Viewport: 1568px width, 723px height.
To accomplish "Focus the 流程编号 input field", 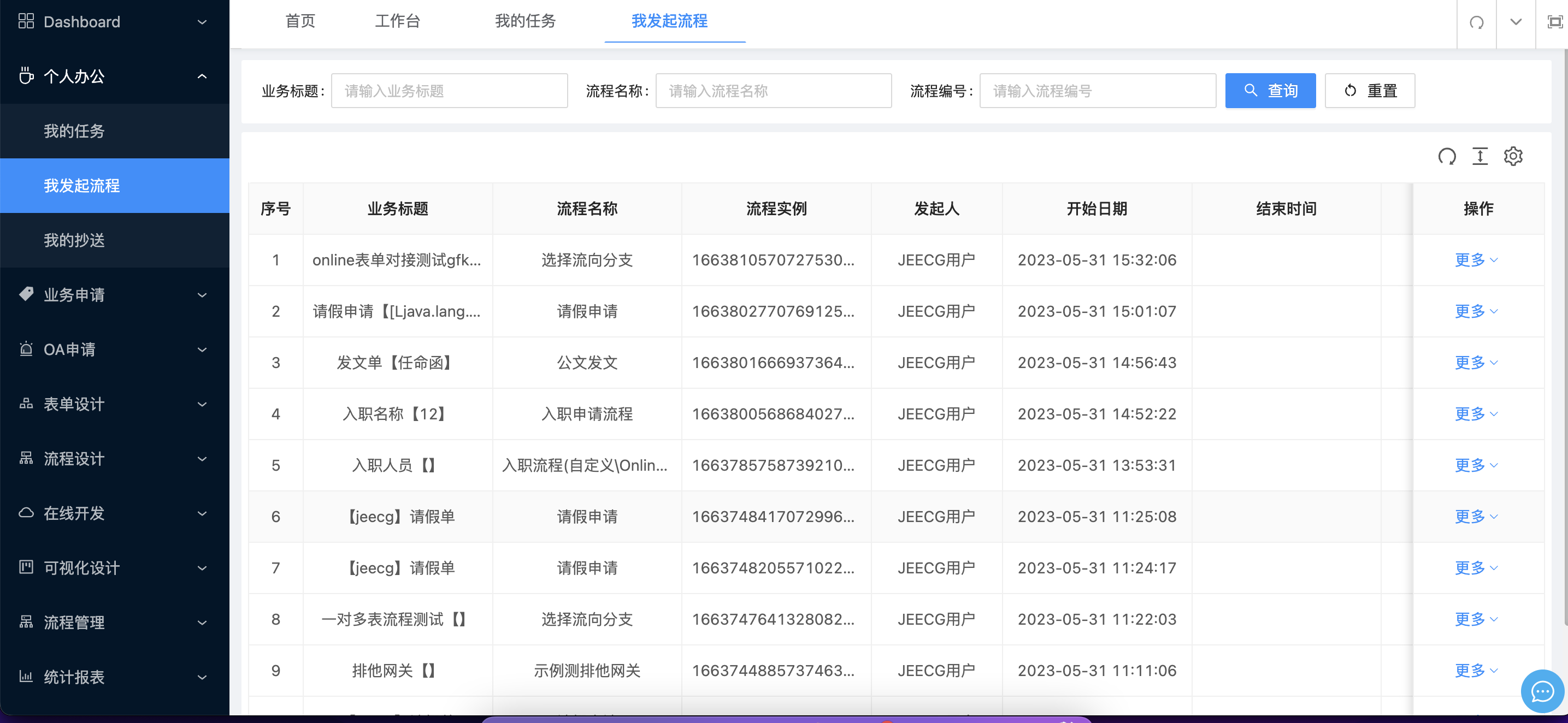I will pos(1098,91).
